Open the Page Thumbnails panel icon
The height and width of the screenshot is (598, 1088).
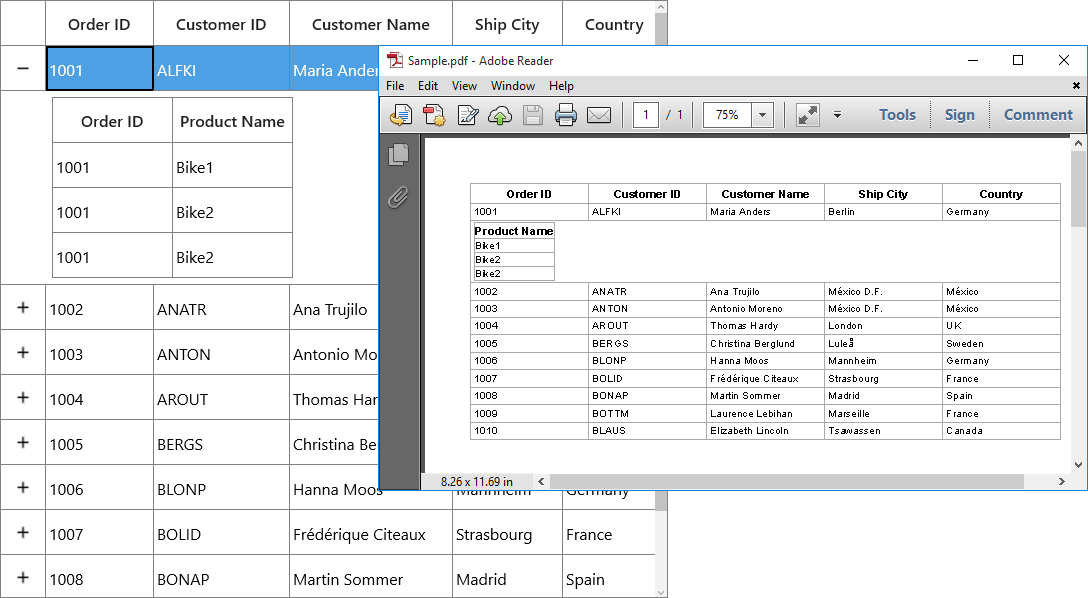[x=398, y=154]
